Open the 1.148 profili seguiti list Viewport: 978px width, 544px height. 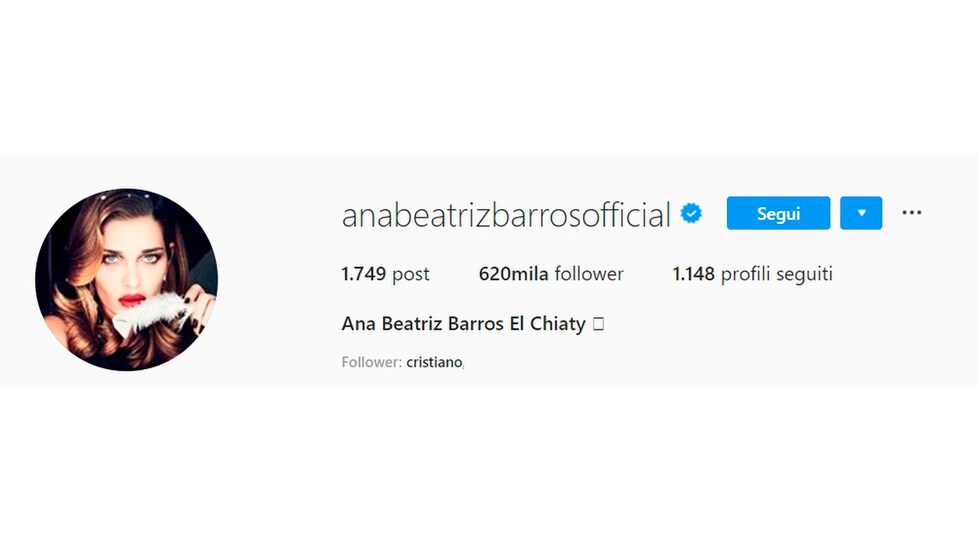point(752,274)
